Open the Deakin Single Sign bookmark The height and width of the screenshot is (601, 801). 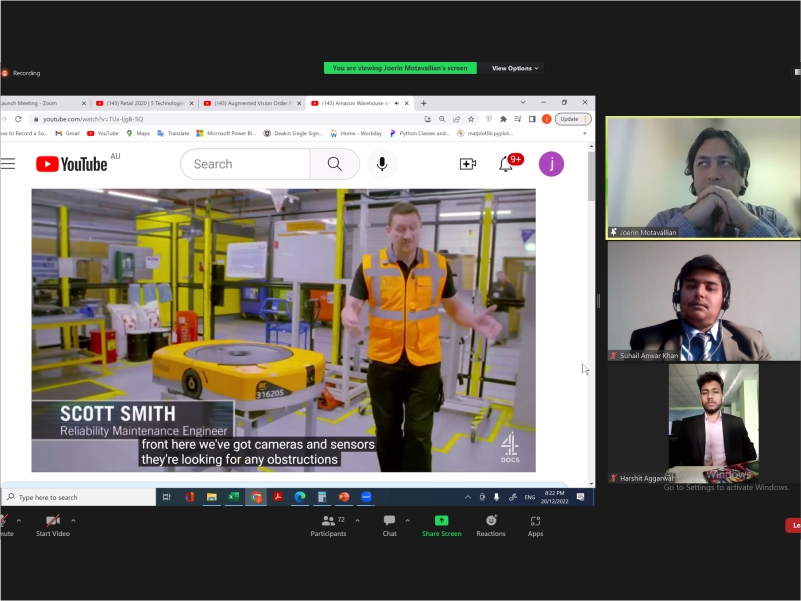(293, 133)
